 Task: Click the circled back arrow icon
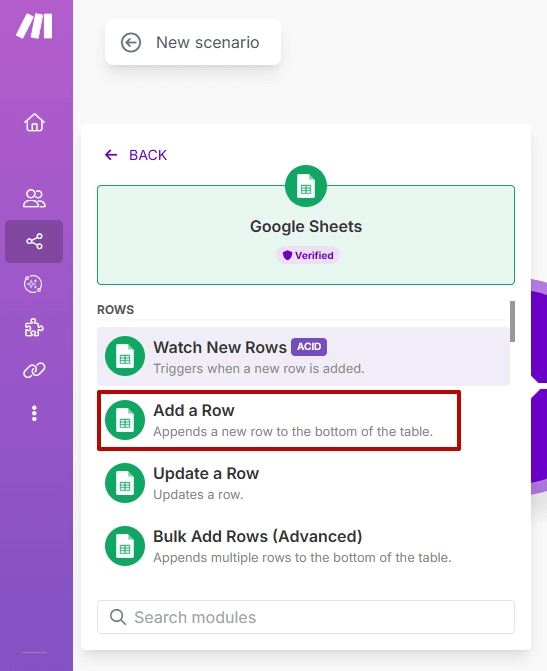click(x=131, y=42)
